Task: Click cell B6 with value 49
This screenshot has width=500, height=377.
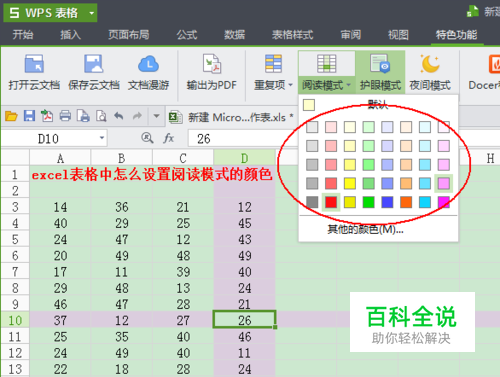Action: pos(122,256)
